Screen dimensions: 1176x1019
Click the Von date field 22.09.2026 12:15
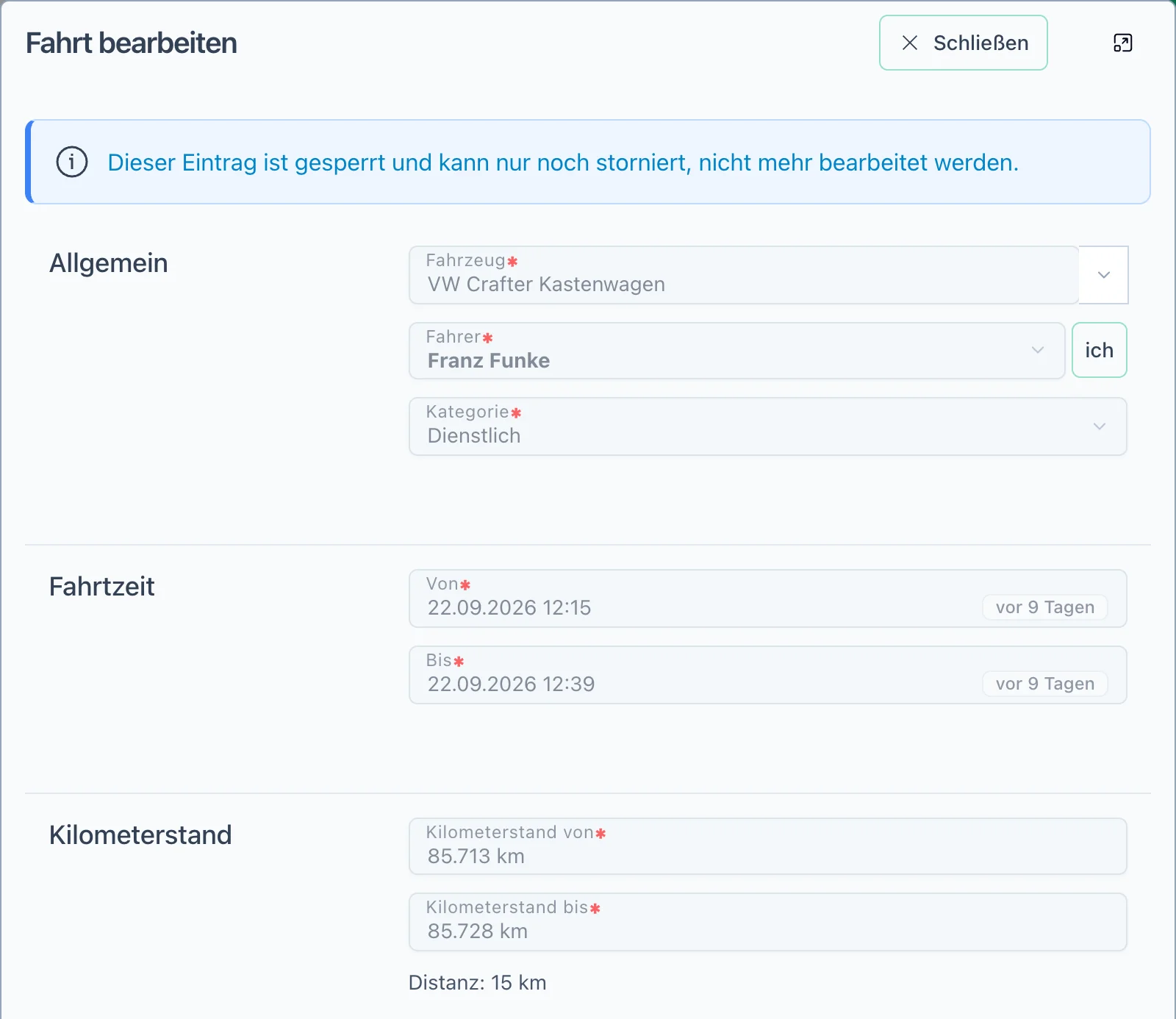point(767,598)
